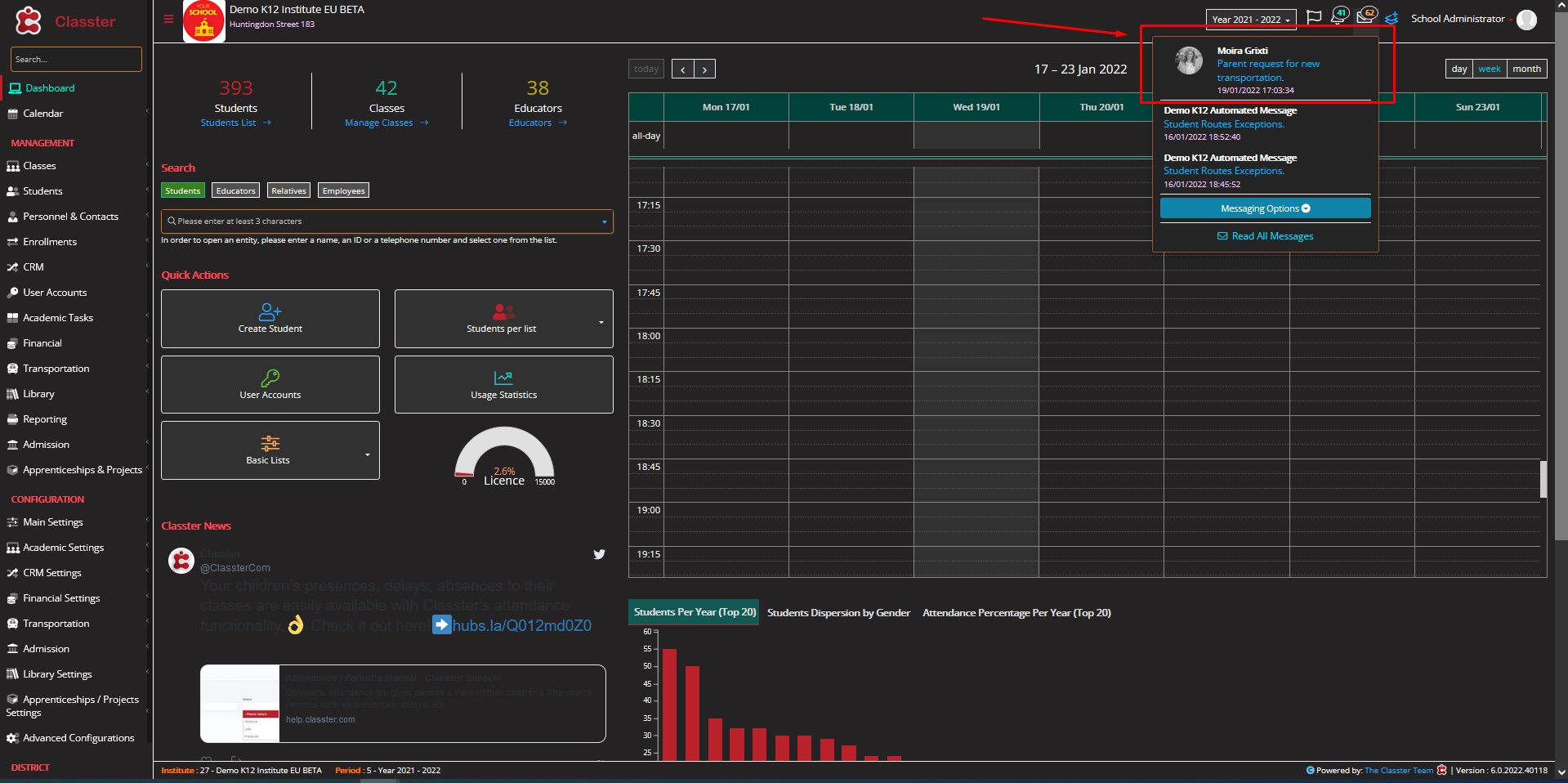Click the tallest red bar in chart
This screenshot has width=1568, height=783.
click(669, 704)
